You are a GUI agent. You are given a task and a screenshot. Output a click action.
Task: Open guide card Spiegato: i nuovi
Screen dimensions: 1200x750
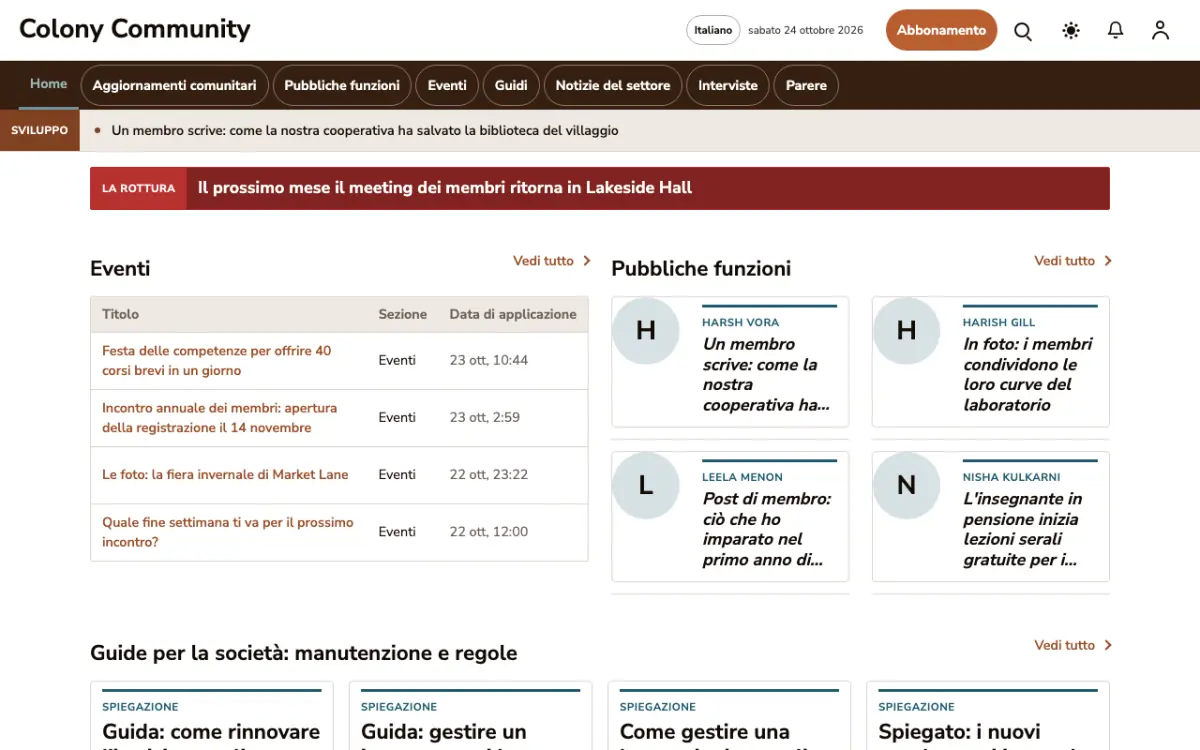point(960,733)
